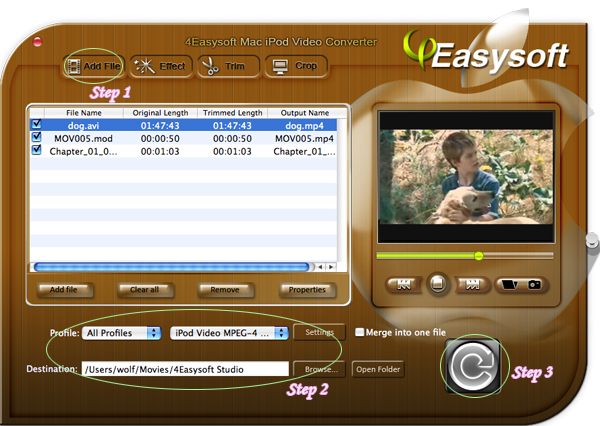
Task: Click the Browse... button
Action: point(319,369)
